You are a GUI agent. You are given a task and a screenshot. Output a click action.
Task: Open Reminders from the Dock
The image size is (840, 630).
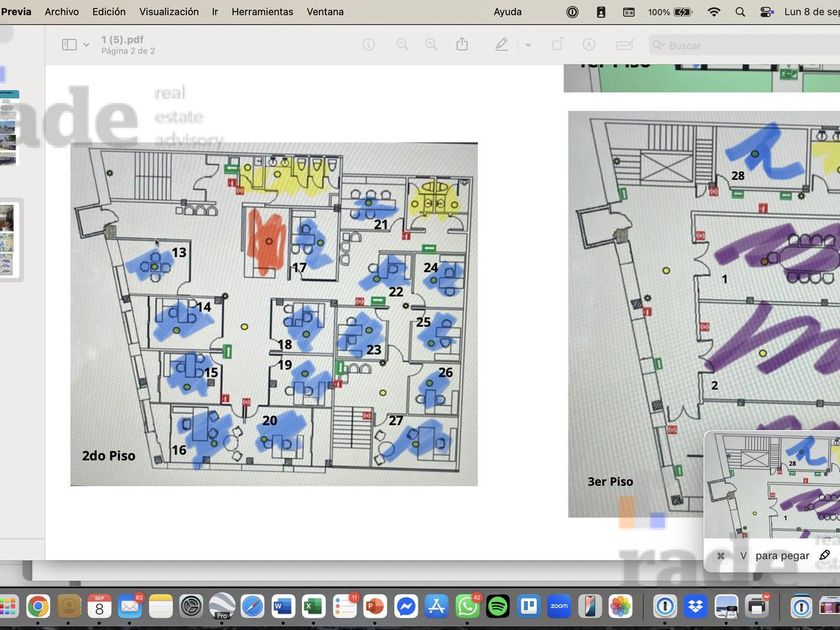coord(344,607)
